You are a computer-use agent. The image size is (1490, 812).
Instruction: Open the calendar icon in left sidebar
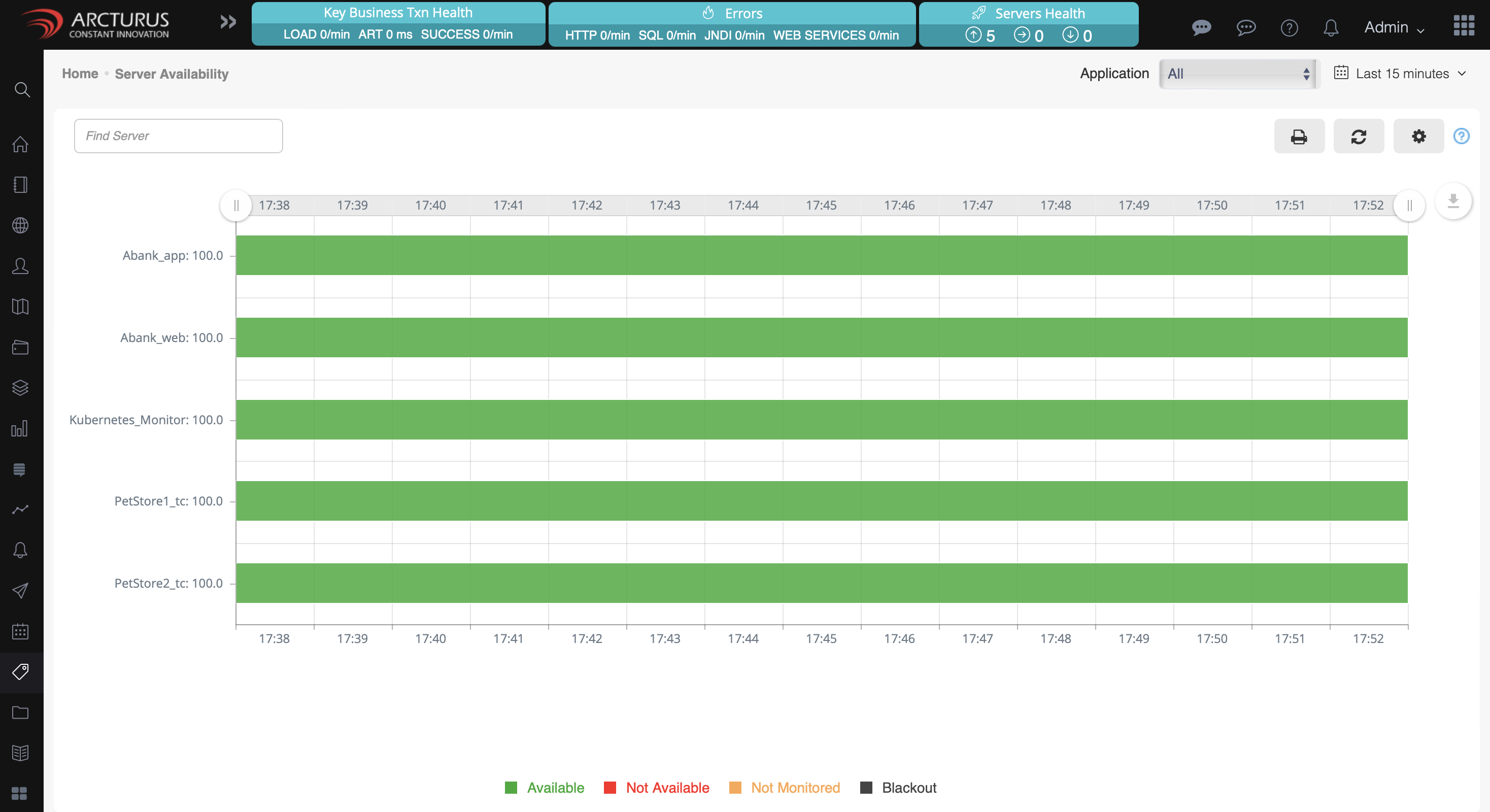21,631
